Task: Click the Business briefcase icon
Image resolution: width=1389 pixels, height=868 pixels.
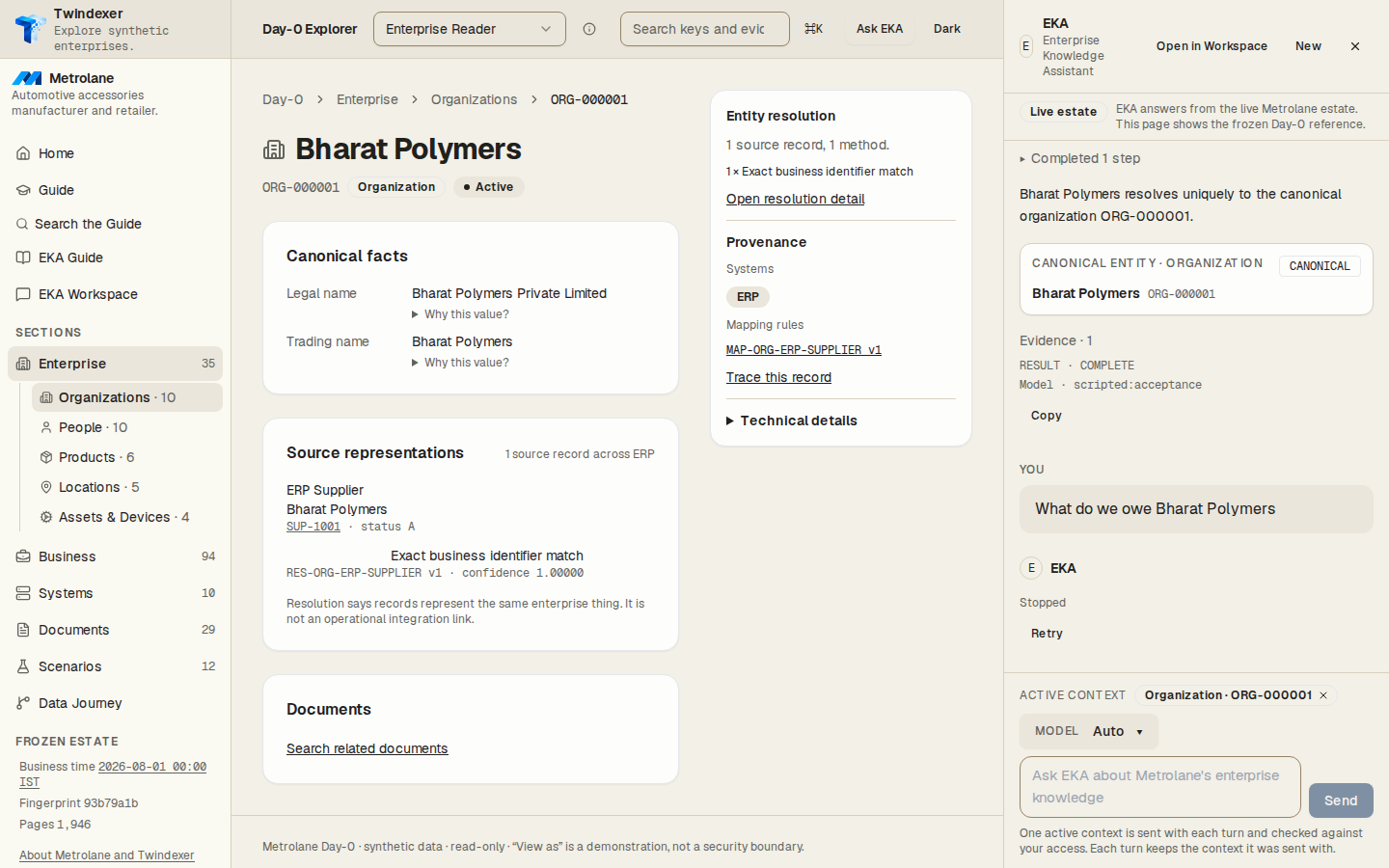Action: point(23,556)
